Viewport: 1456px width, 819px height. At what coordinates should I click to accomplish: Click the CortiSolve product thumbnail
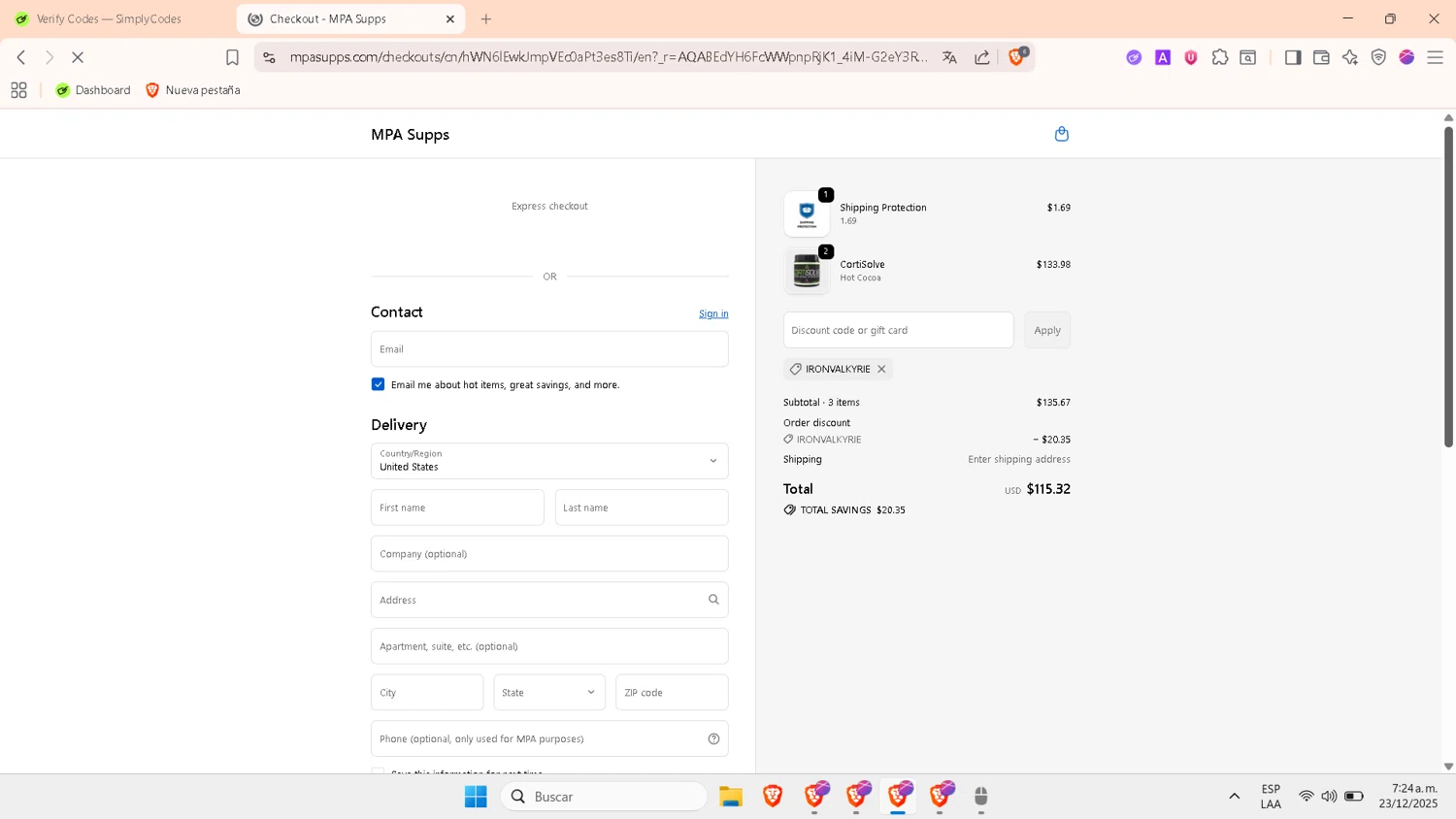(807, 271)
